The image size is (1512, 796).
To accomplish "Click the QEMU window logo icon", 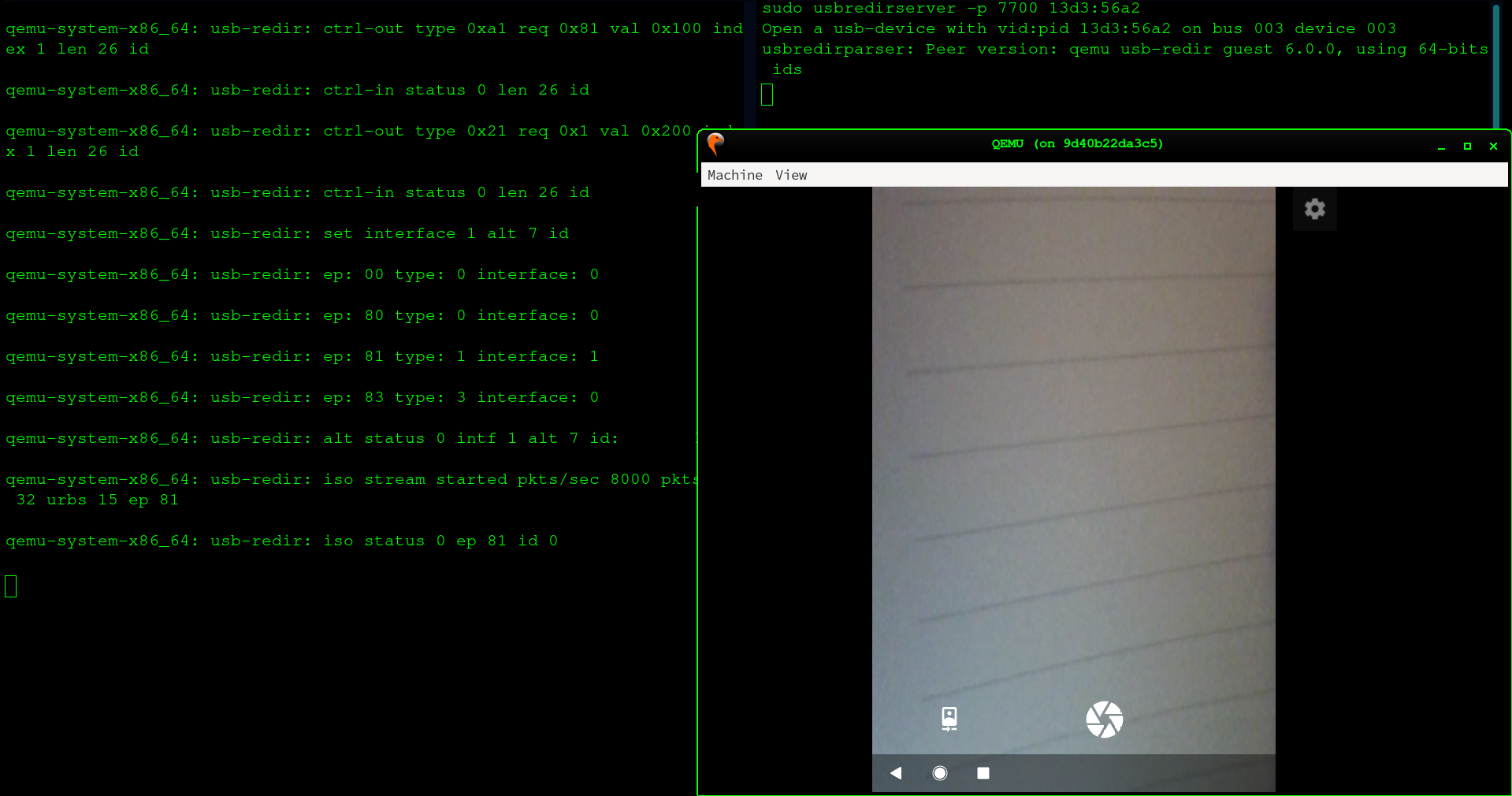I will (715, 144).
